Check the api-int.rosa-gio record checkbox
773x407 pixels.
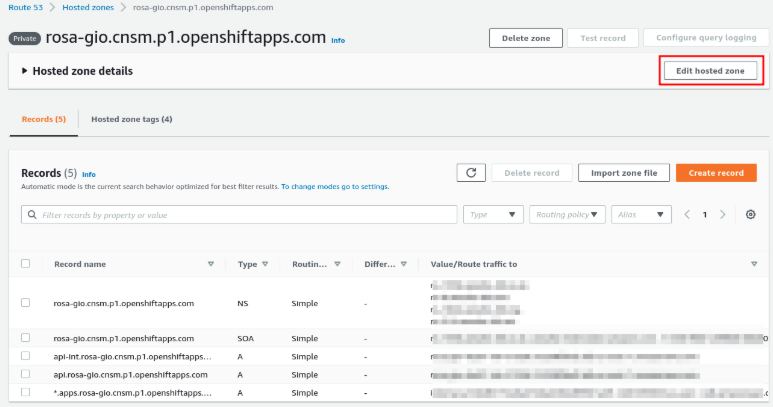click(x=26, y=356)
